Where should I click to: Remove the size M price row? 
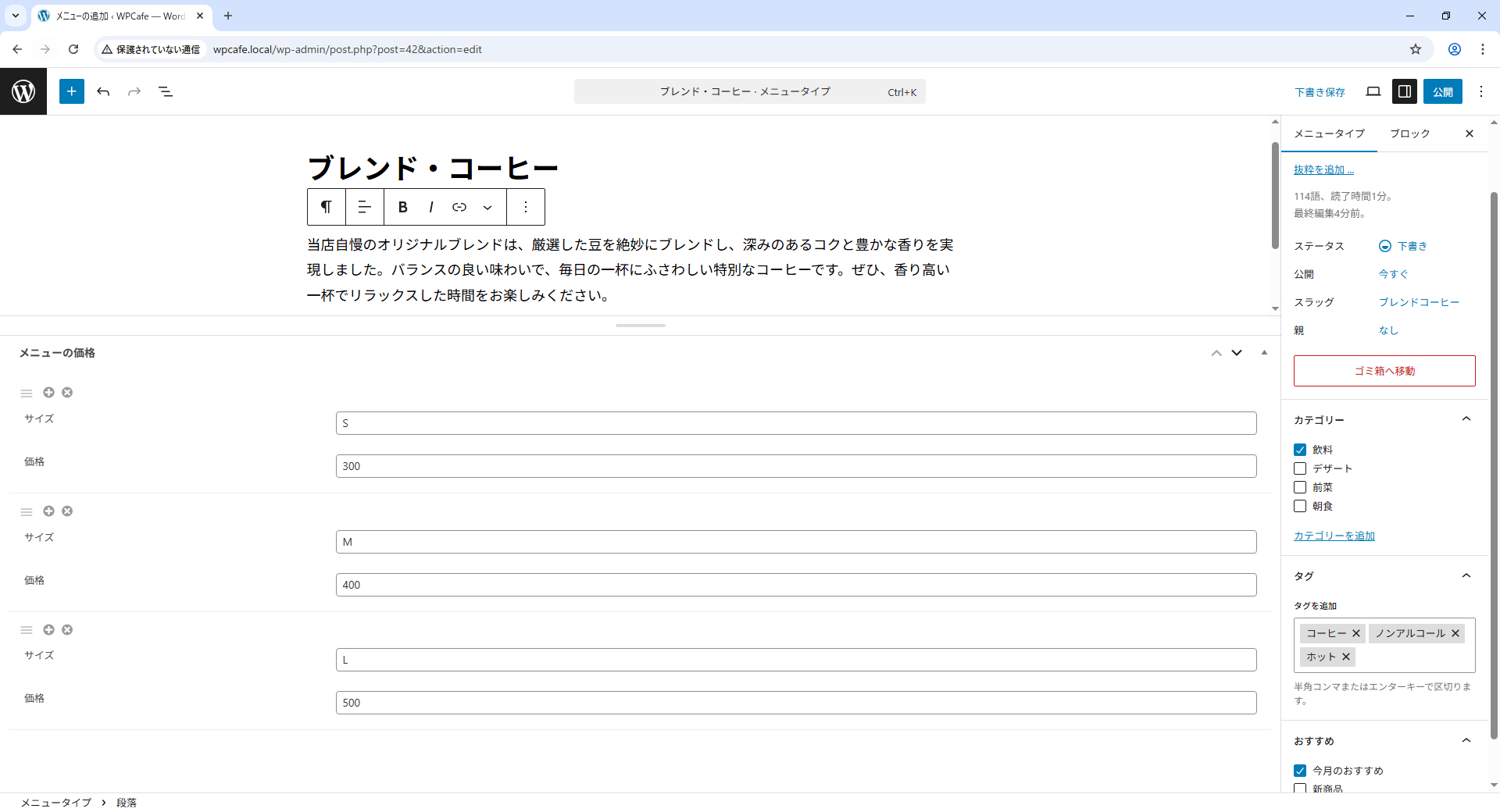[x=67, y=511]
